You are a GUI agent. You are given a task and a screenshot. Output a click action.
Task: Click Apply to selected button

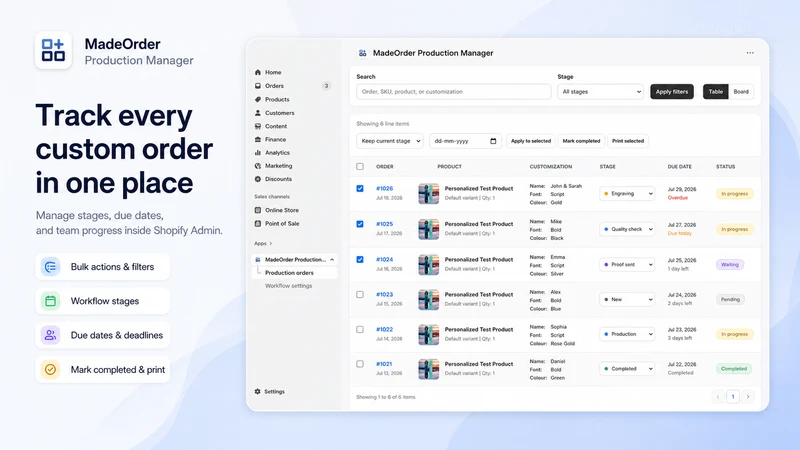tap(531, 141)
